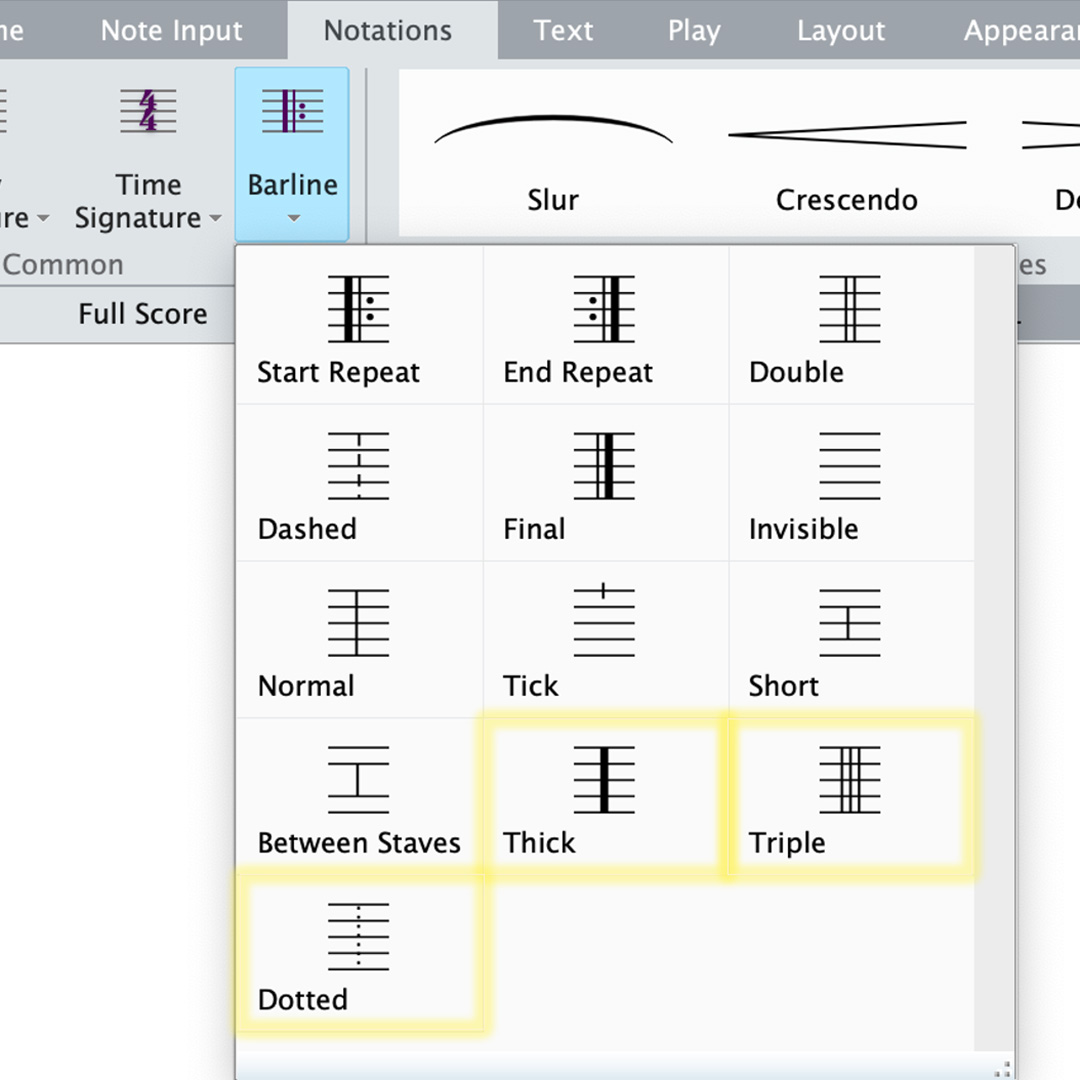1080x1080 pixels.
Task: Collapse the Barline dropdown button
Action: coord(292,154)
